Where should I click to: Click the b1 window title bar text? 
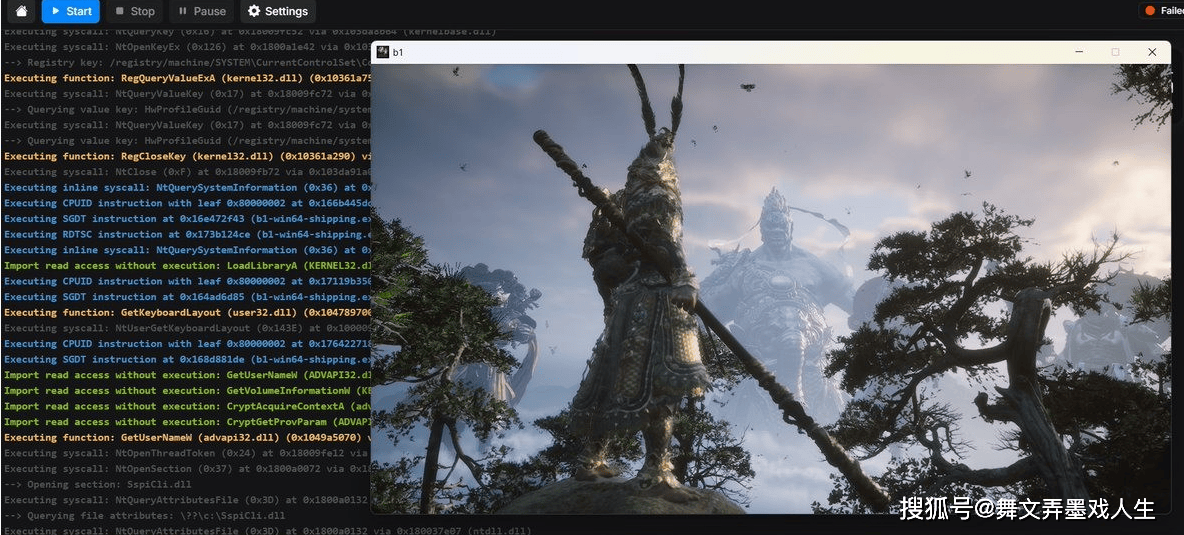398,52
